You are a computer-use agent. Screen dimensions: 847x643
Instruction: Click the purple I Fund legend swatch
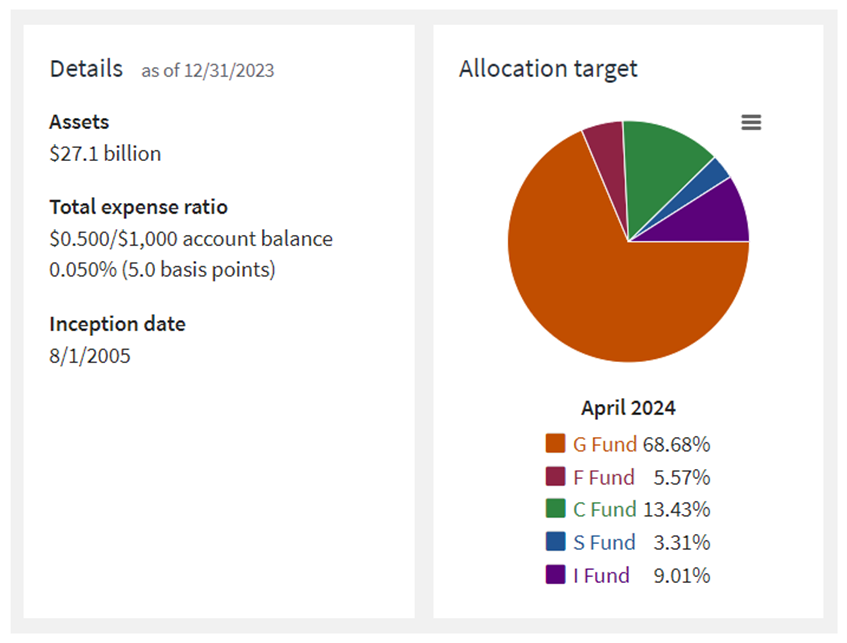(556, 575)
